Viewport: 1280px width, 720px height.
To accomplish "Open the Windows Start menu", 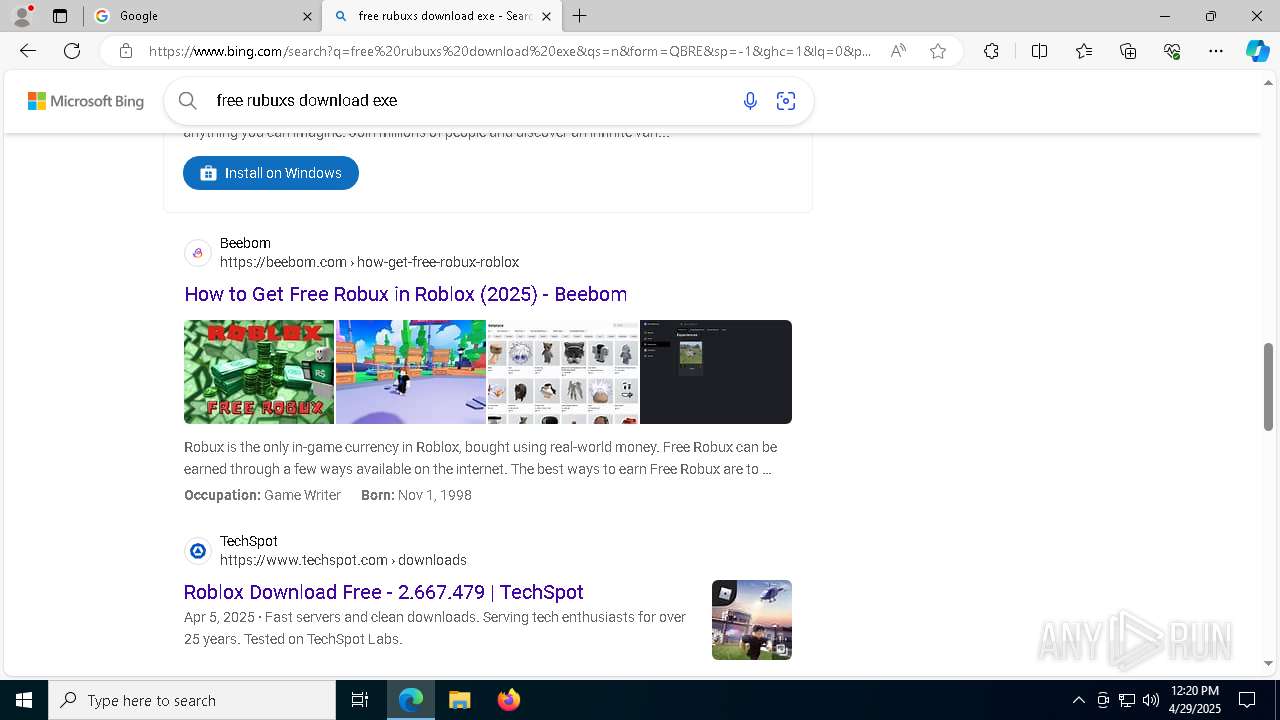I will [24, 700].
